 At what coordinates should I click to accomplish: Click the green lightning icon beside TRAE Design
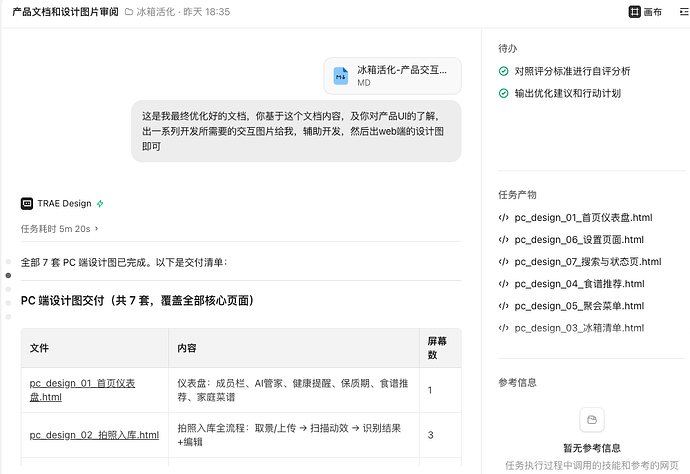pyautogui.click(x=100, y=203)
